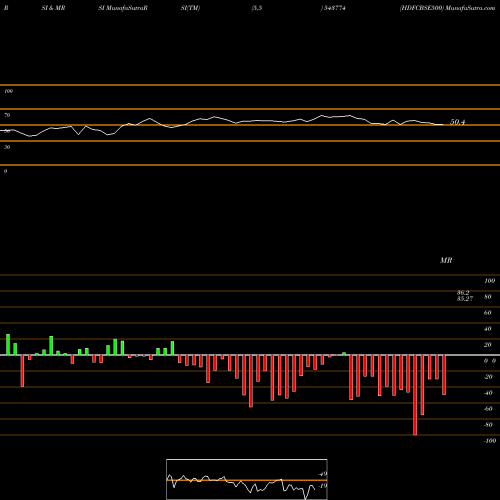Click the '40' label on MR axis

pyautogui.click(x=488, y=329)
